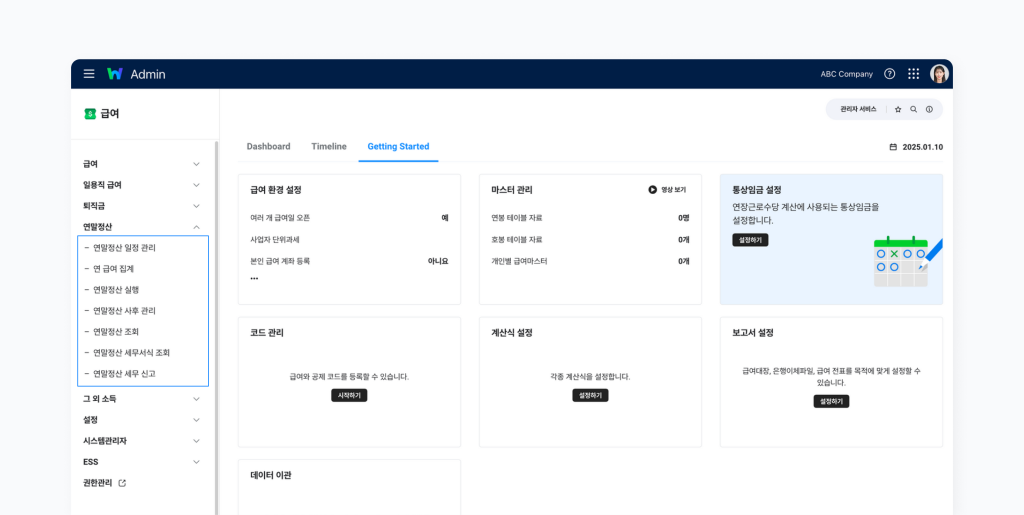Click the search magnifier icon
The height and width of the screenshot is (515, 1024).
point(913,109)
